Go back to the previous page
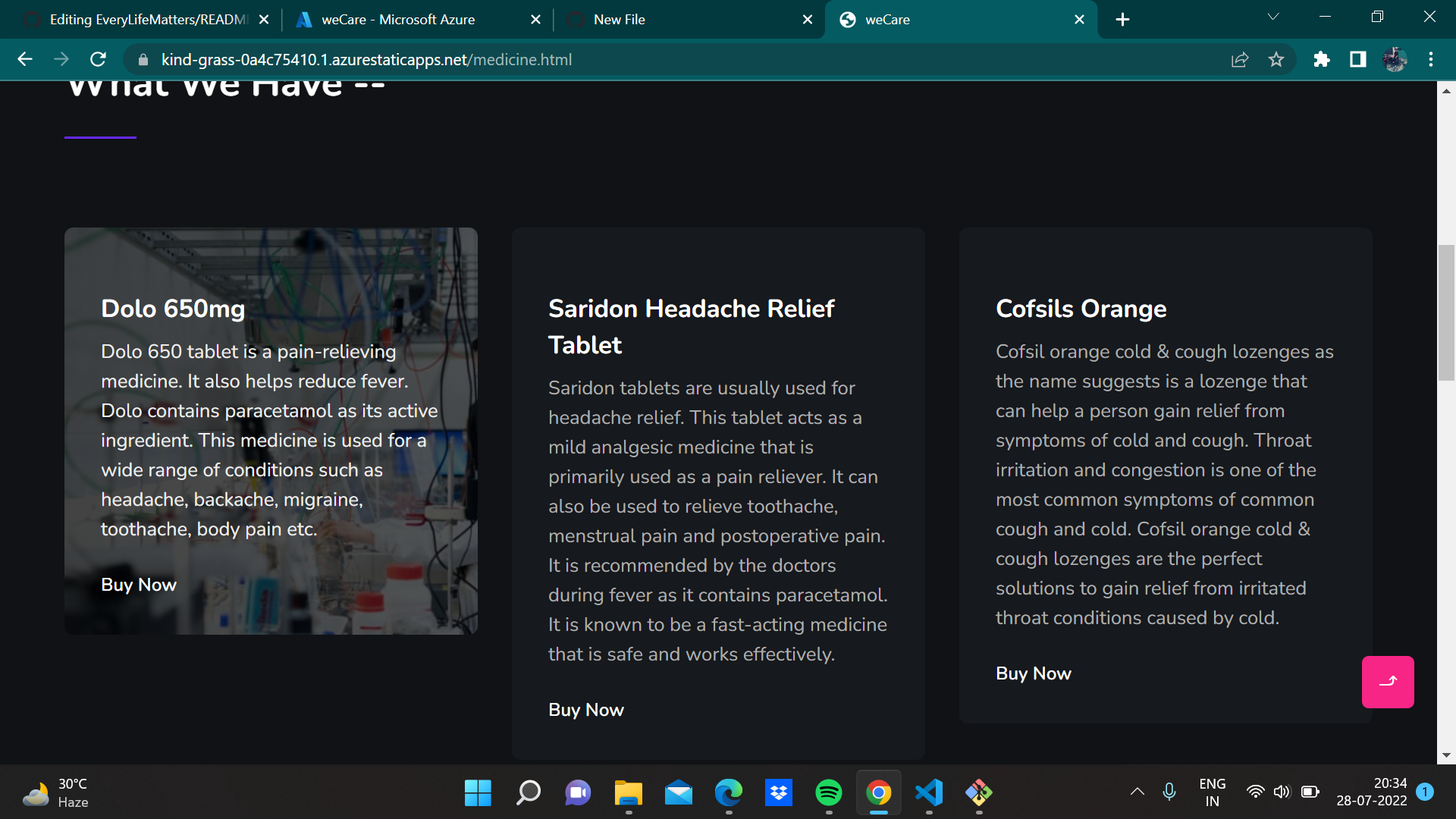1456x819 pixels. pyautogui.click(x=25, y=59)
